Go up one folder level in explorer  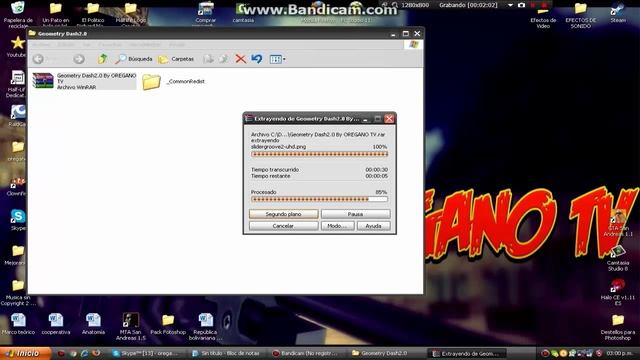102,59
